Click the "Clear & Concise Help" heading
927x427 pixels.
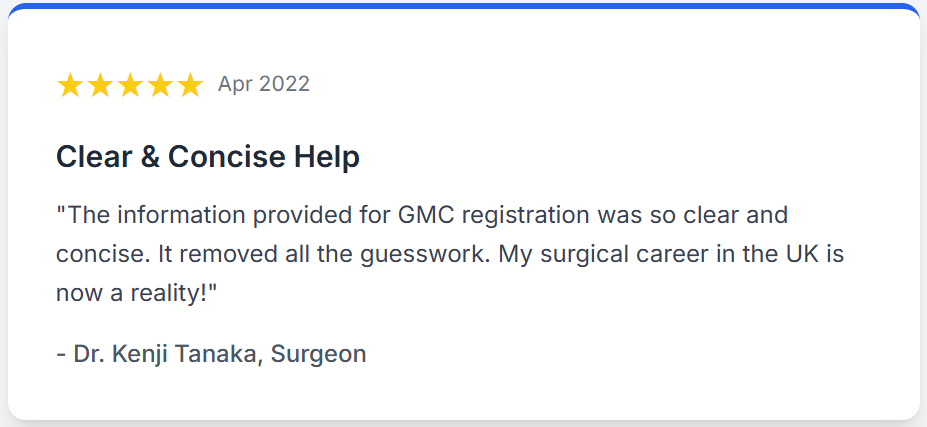[208, 157]
